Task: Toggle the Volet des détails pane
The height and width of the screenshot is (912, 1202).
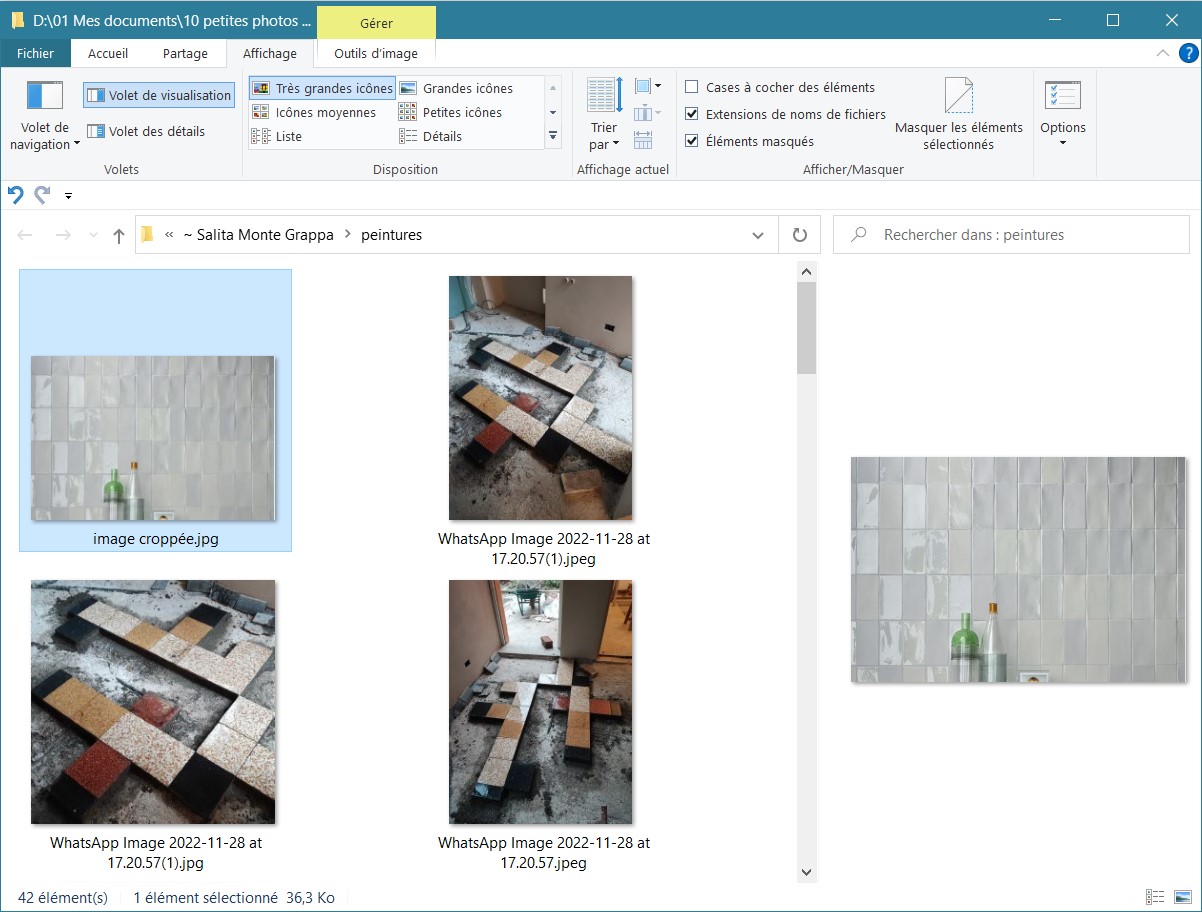Action: pos(146,131)
